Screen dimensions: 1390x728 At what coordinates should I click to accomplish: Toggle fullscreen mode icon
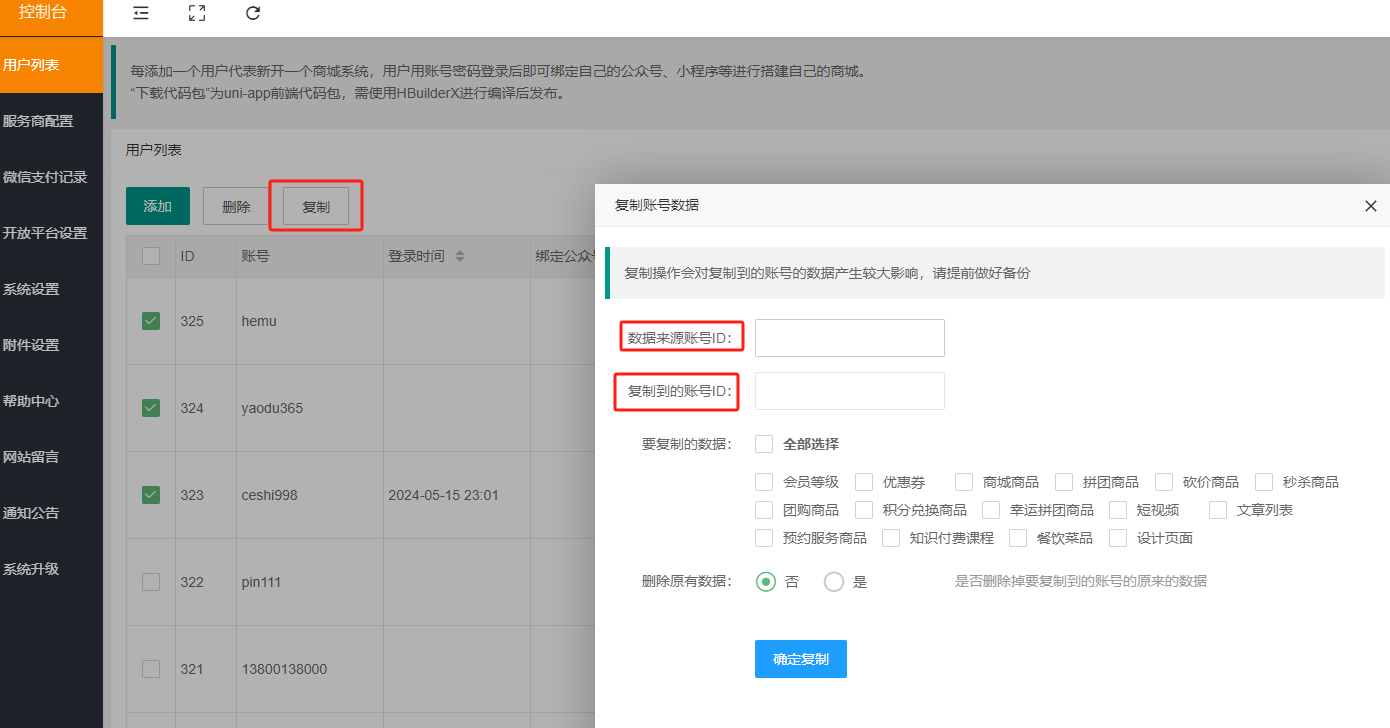197,13
